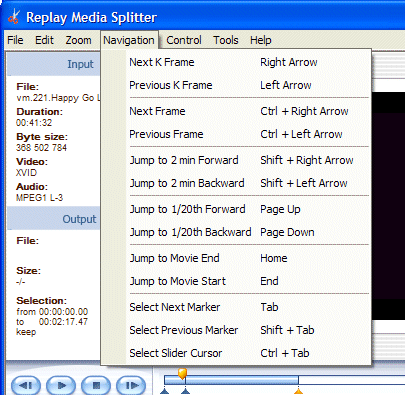Click the output size value -/-

21,282
